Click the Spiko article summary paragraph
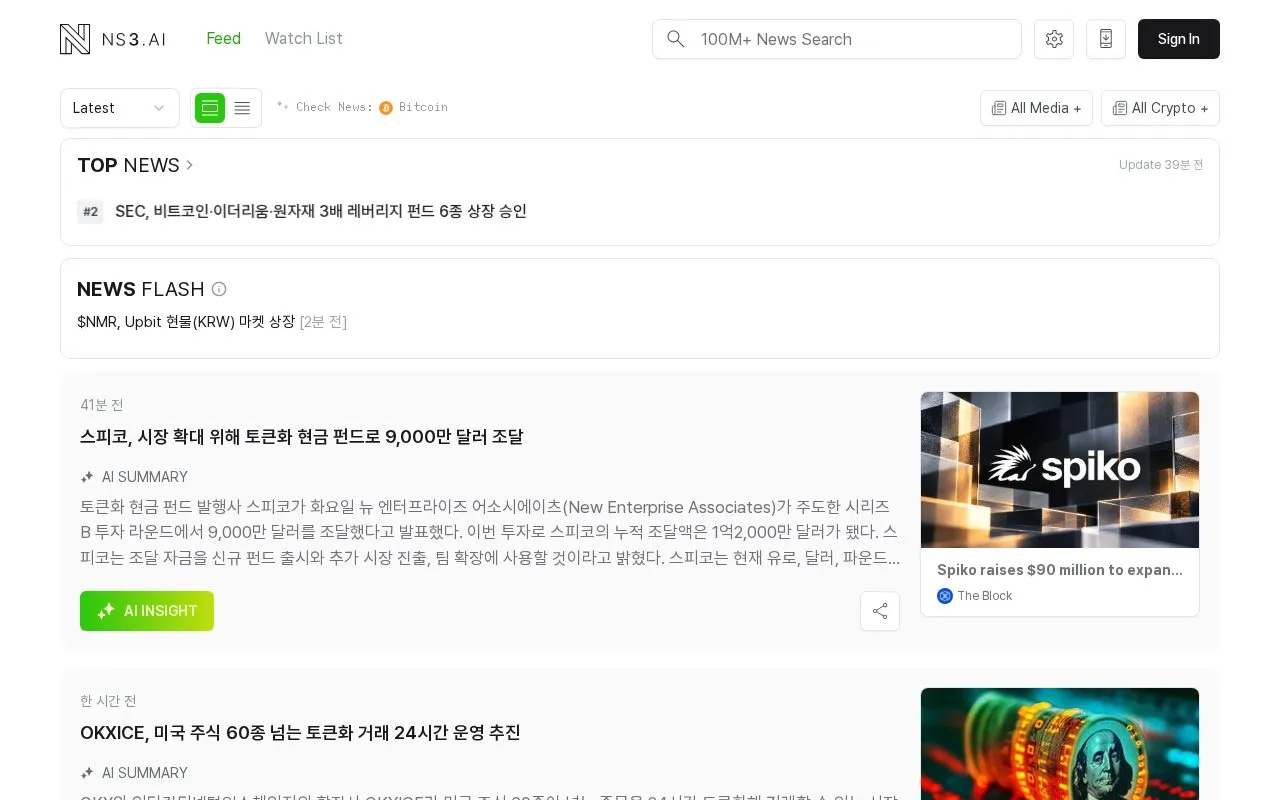1280x800 pixels. coord(490,533)
